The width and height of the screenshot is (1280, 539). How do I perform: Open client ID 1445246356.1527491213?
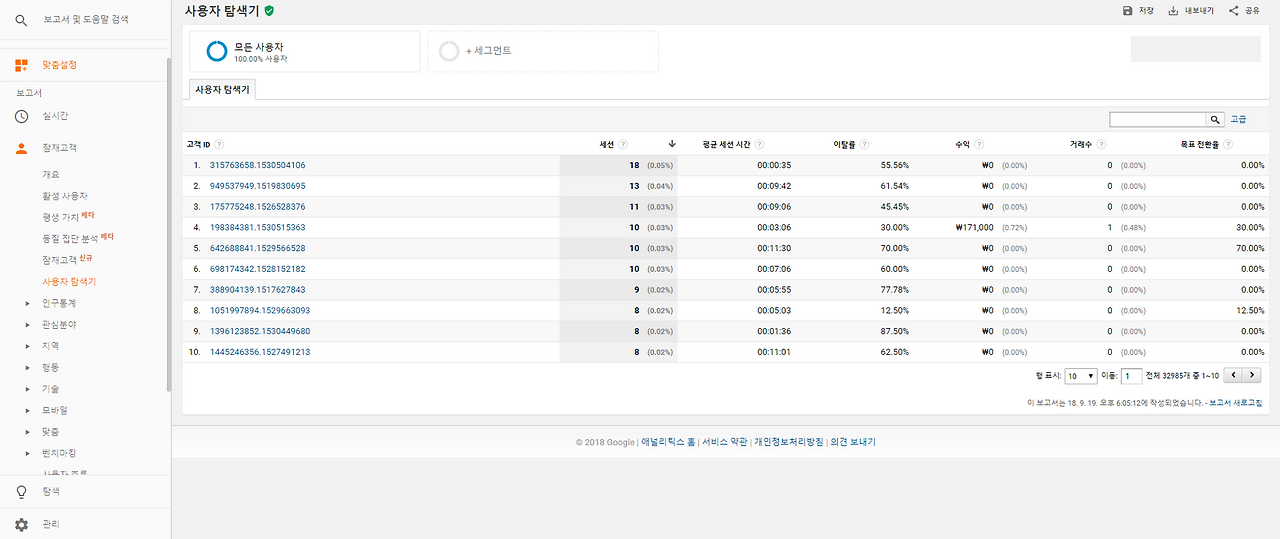260,352
